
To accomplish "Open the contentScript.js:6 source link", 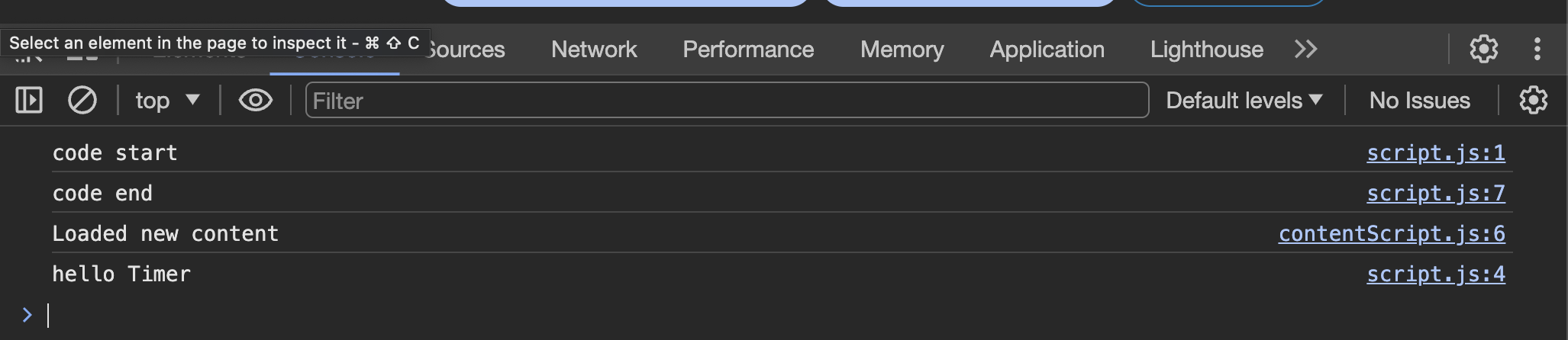I will click(x=1392, y=234).
